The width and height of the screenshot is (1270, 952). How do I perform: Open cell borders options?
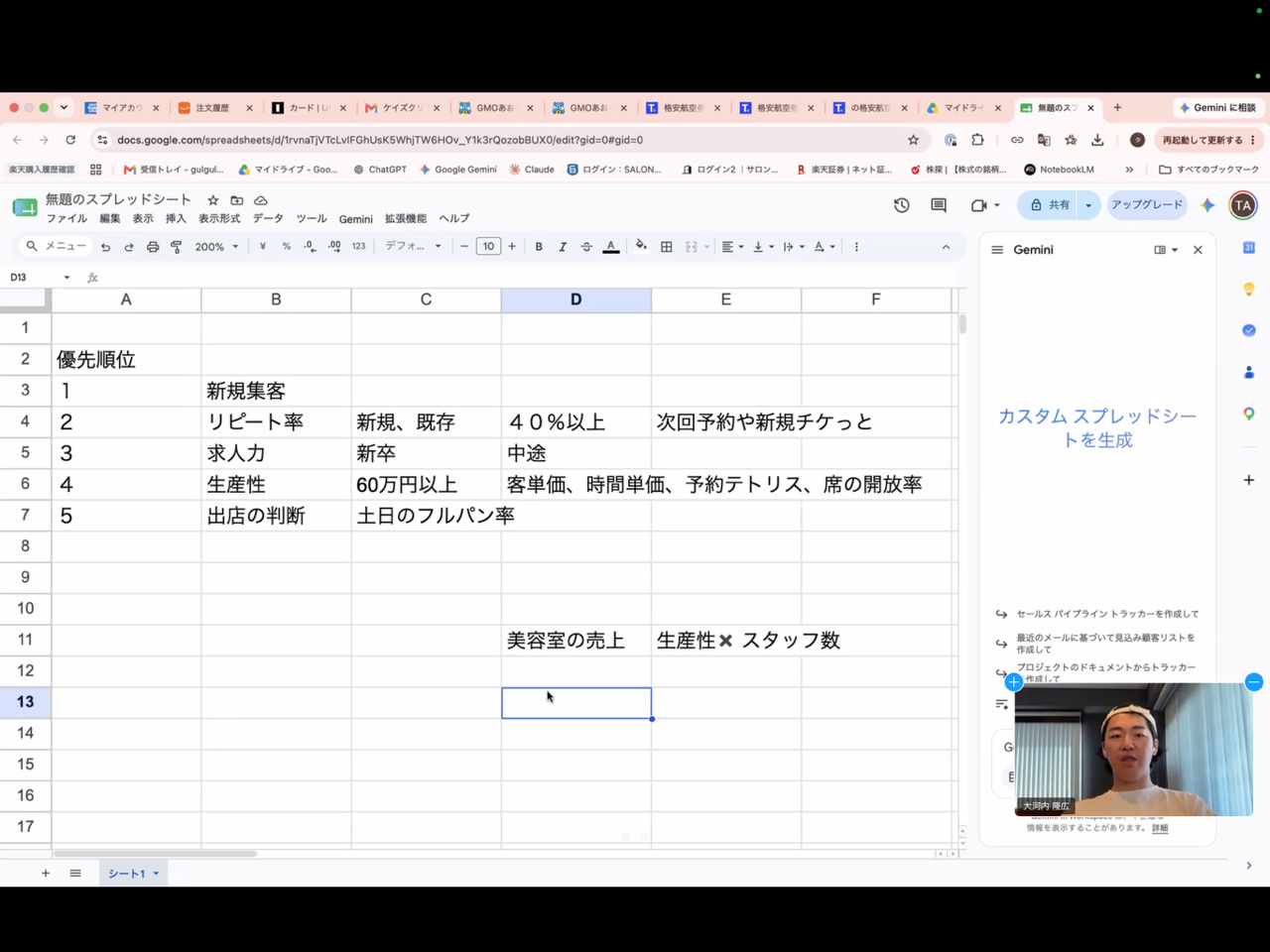coord(667,247)
